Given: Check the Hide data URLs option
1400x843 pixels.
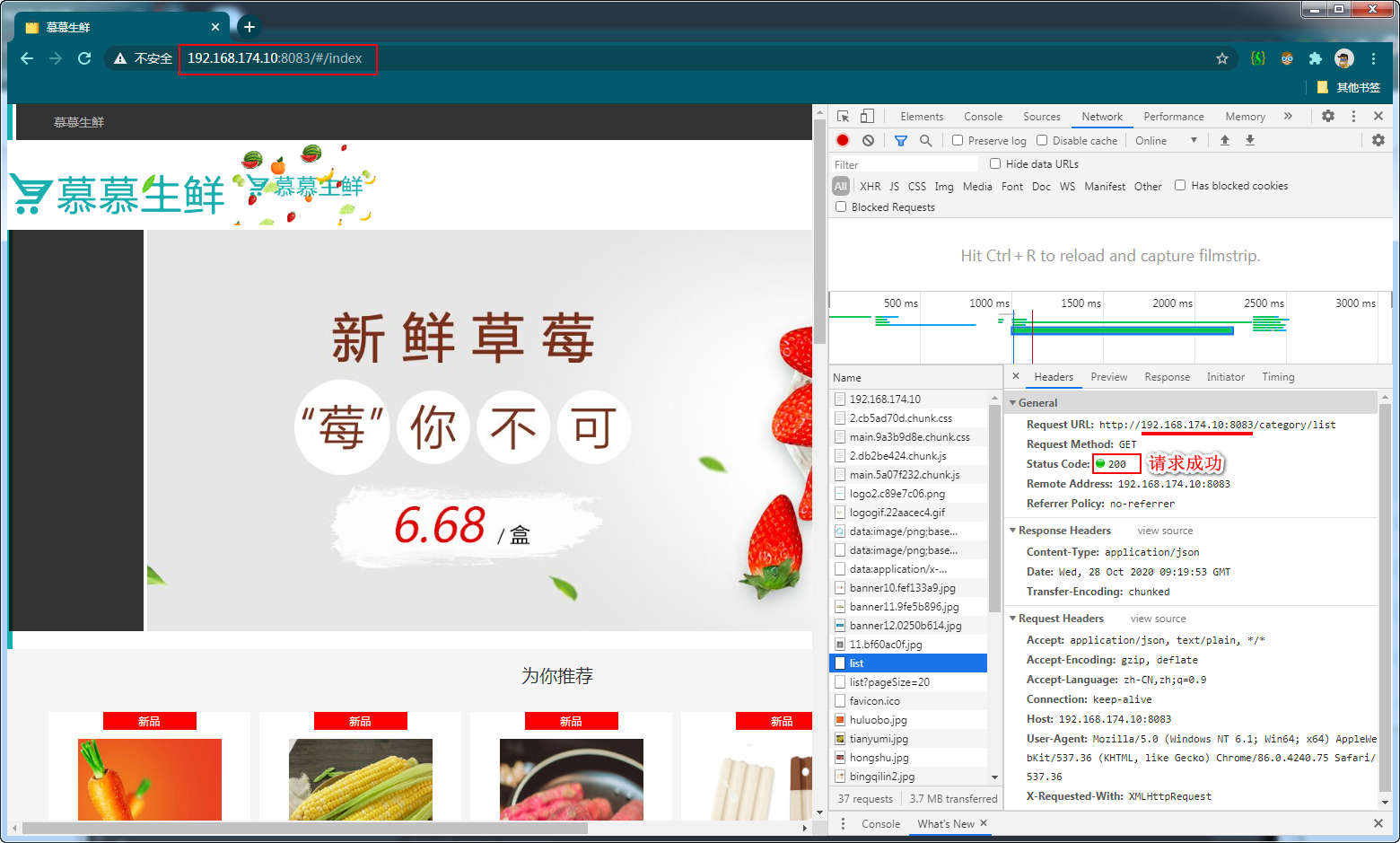Looking at the screenshot, I should pos(995,163).
